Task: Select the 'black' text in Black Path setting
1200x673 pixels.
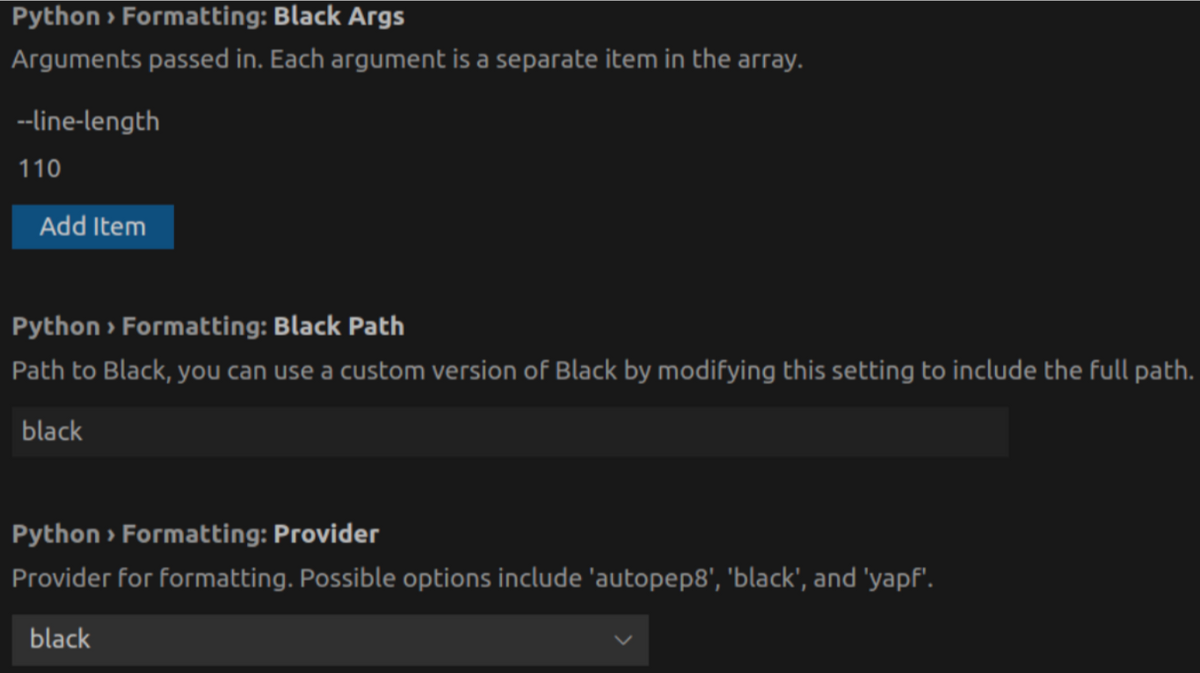Action: click(52, 431)
